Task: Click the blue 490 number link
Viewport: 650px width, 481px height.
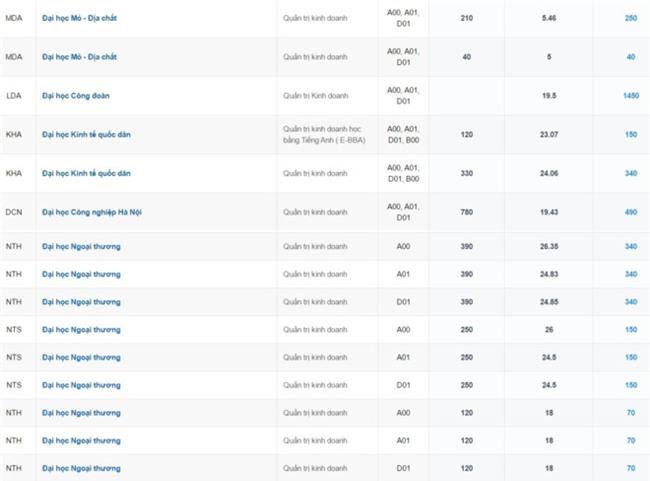Action: pyautogui.click(x=630, y=212)
